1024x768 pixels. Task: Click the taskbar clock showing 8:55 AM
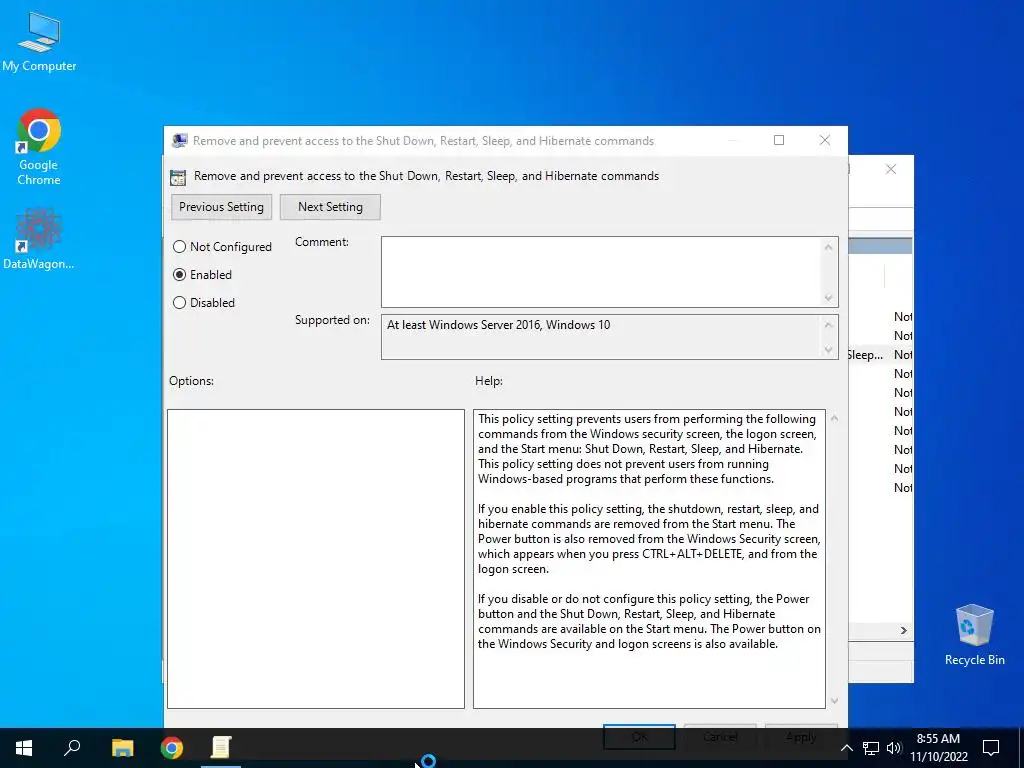click(x=938, y=748)
